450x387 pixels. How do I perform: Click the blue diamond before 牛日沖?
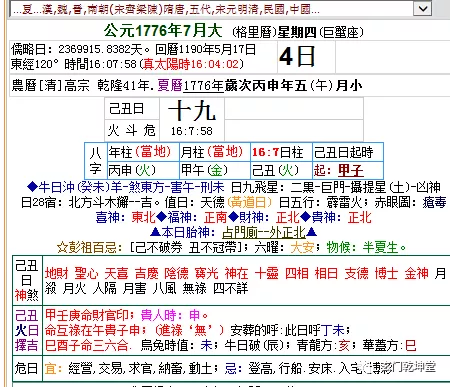32,187
